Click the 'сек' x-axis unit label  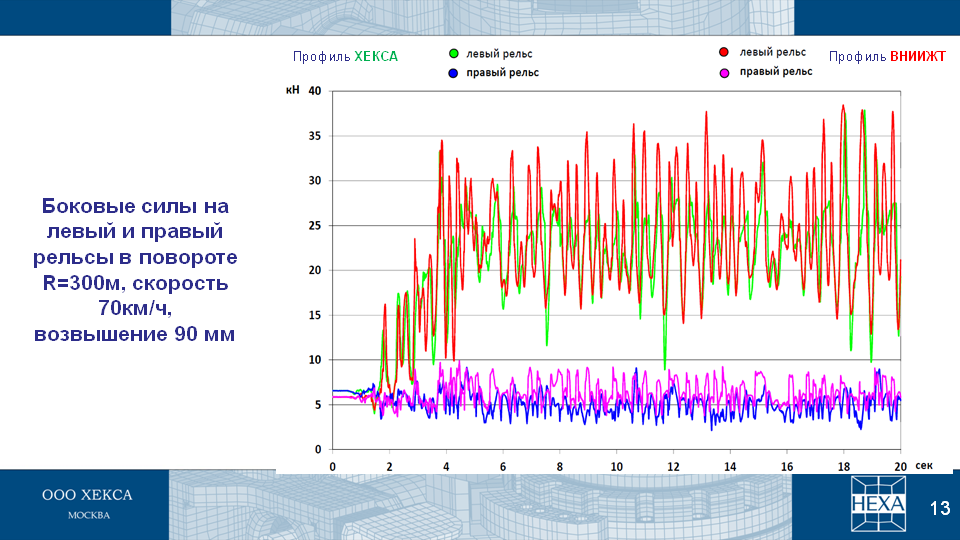click(924, 465)
